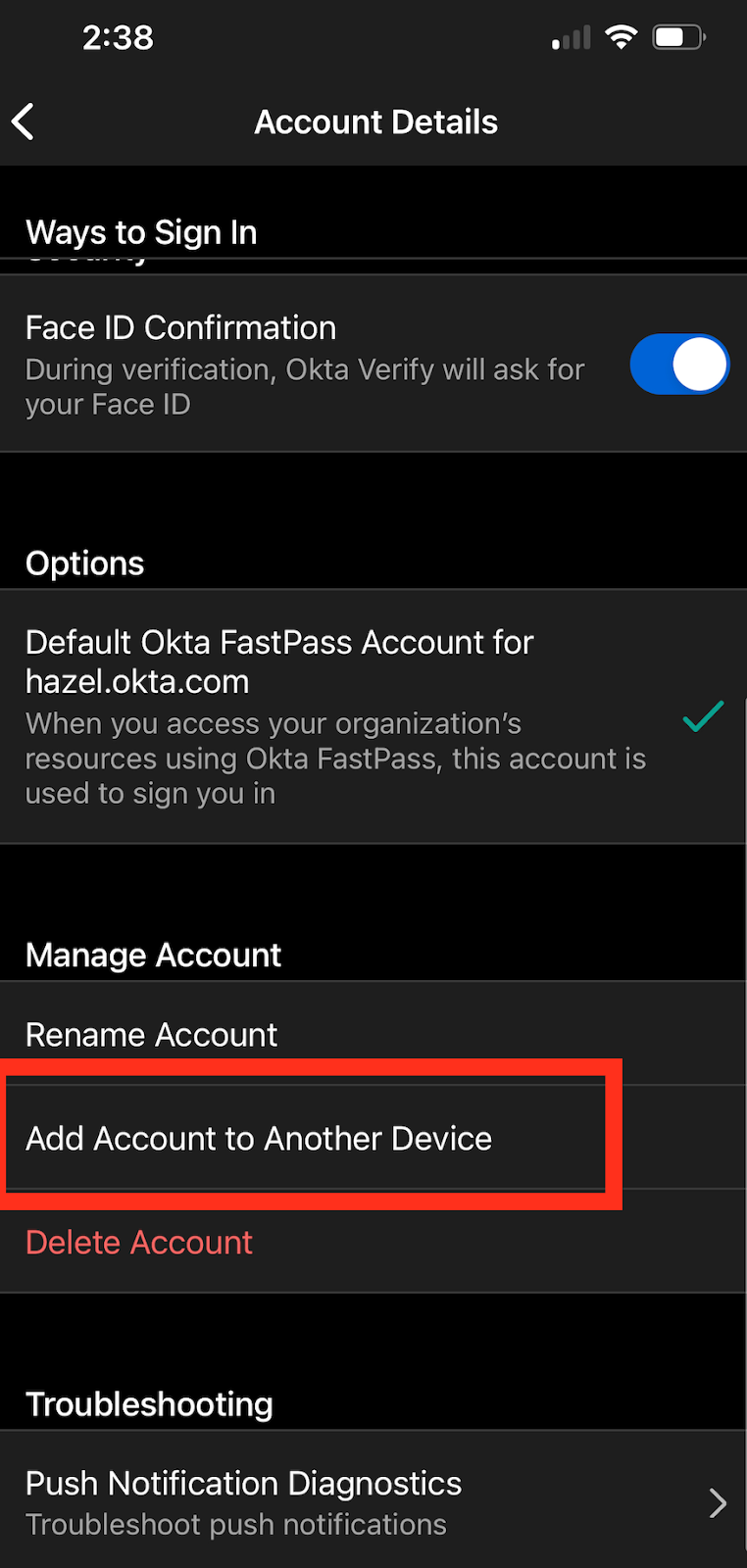Disable the Face ID Confirmation switch
This screenshot has width=747, height=1568.
click(679, 365)
